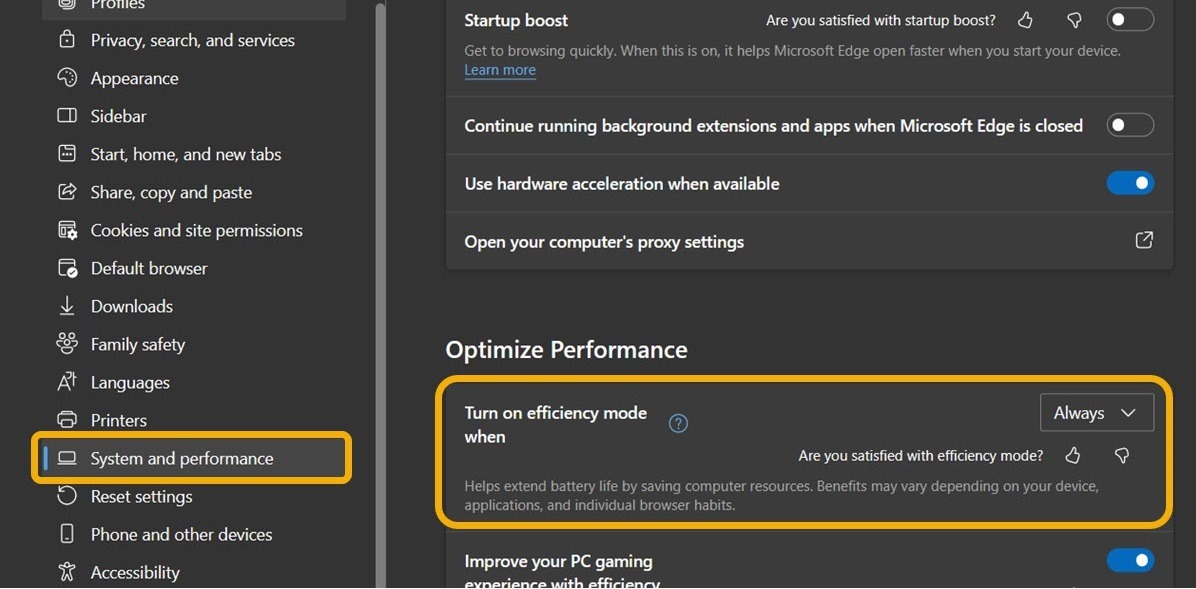
Task: Open your computer's proxy settings
Action: point(604,241)
